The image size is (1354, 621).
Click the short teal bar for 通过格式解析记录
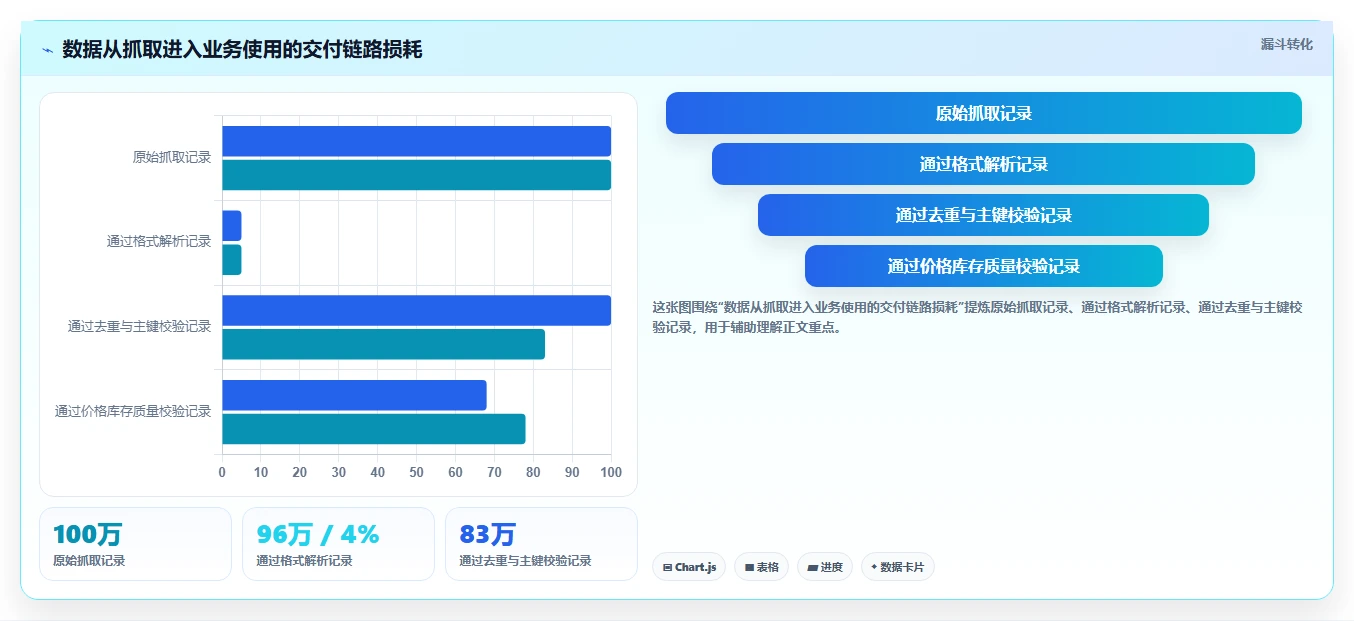(x=231, y=260)
